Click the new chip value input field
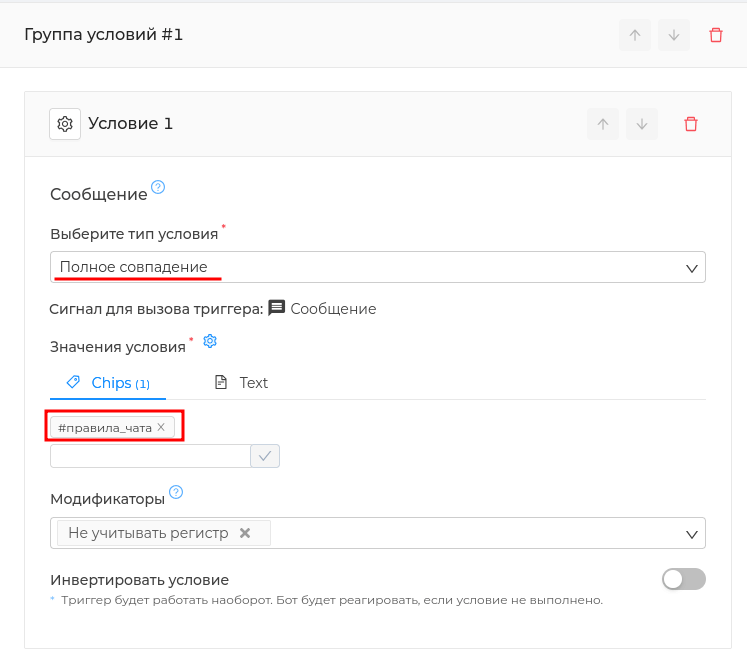The width and height of the screenshot is (747, 659). pos(151,456)
